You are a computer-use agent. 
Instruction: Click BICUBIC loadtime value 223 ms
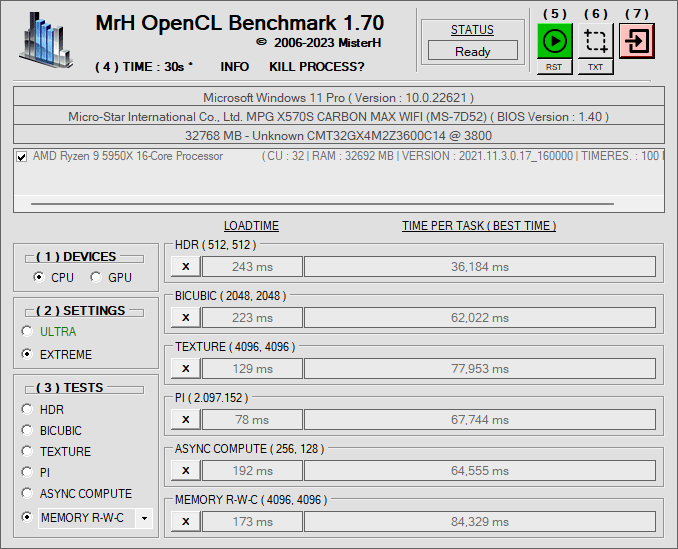tap(253, 318)
